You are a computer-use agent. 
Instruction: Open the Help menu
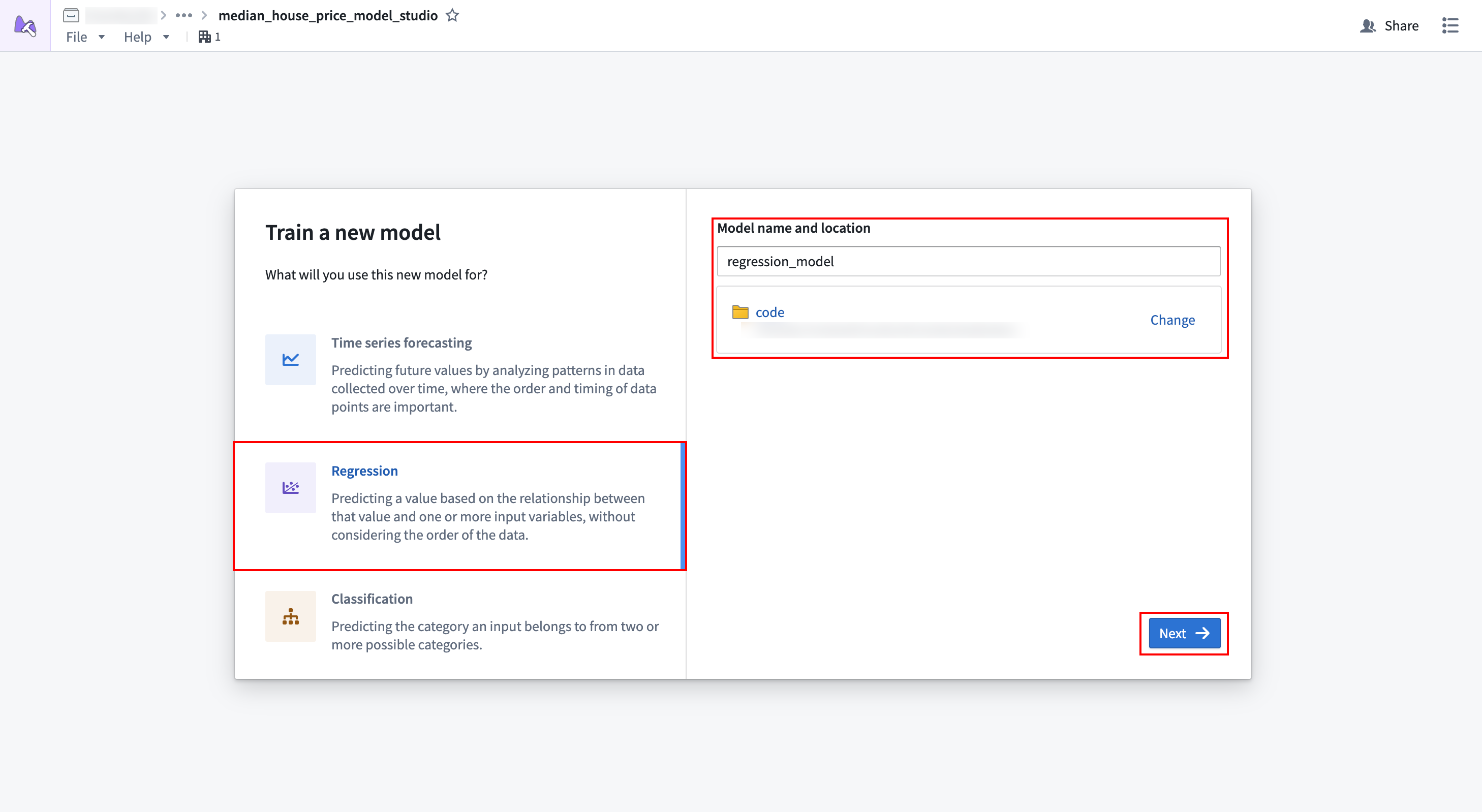click(145, 36)
